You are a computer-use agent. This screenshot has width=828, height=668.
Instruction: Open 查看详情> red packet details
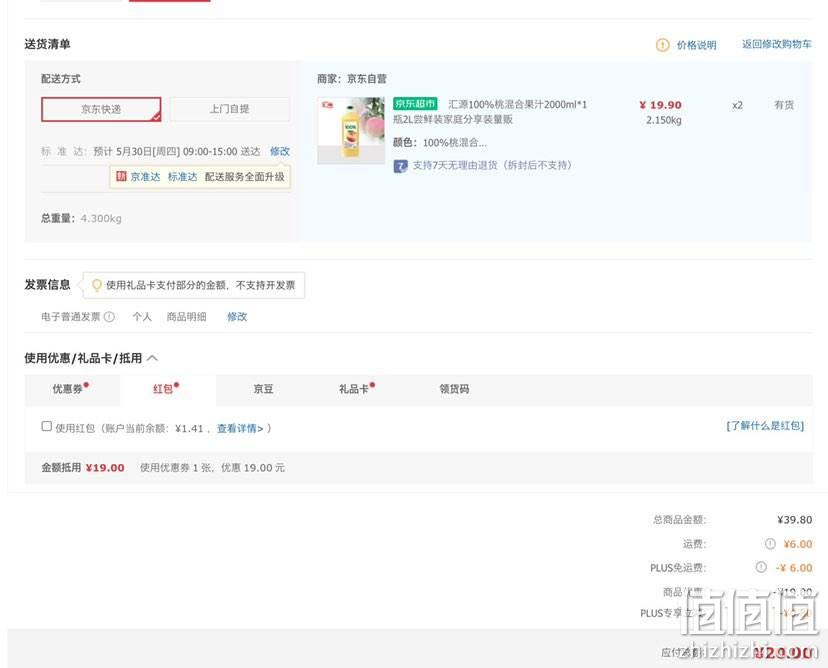240,428
